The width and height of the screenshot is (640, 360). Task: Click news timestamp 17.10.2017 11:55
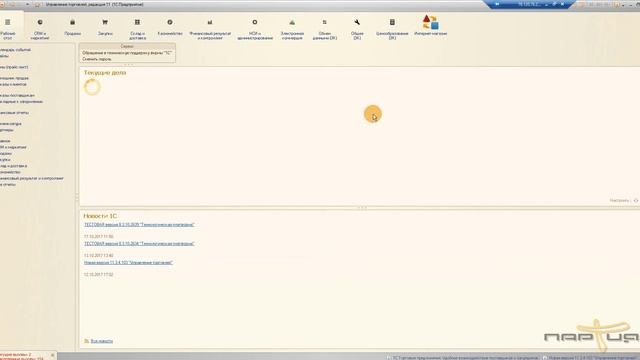(99, 237)
